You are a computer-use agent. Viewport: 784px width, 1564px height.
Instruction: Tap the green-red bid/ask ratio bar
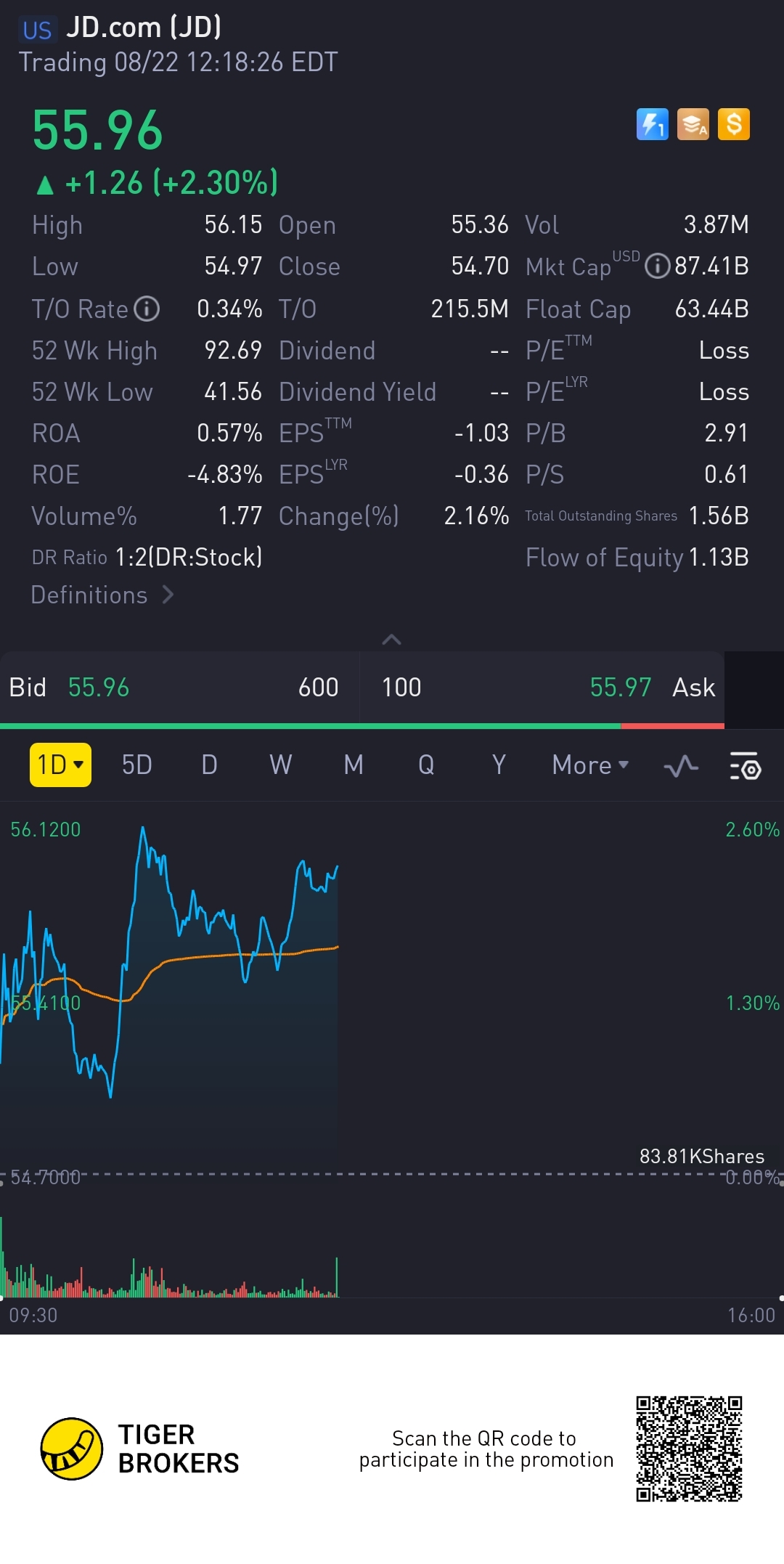362,726
